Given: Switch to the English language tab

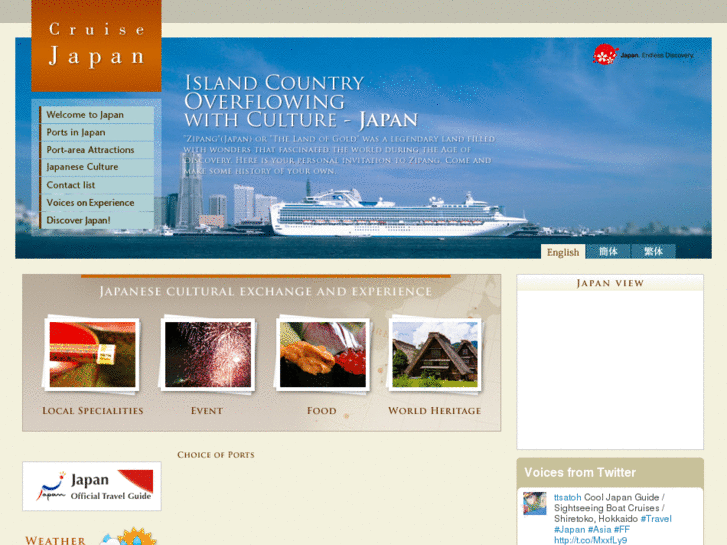Looking at the screenshot, I should pos(563,252).
